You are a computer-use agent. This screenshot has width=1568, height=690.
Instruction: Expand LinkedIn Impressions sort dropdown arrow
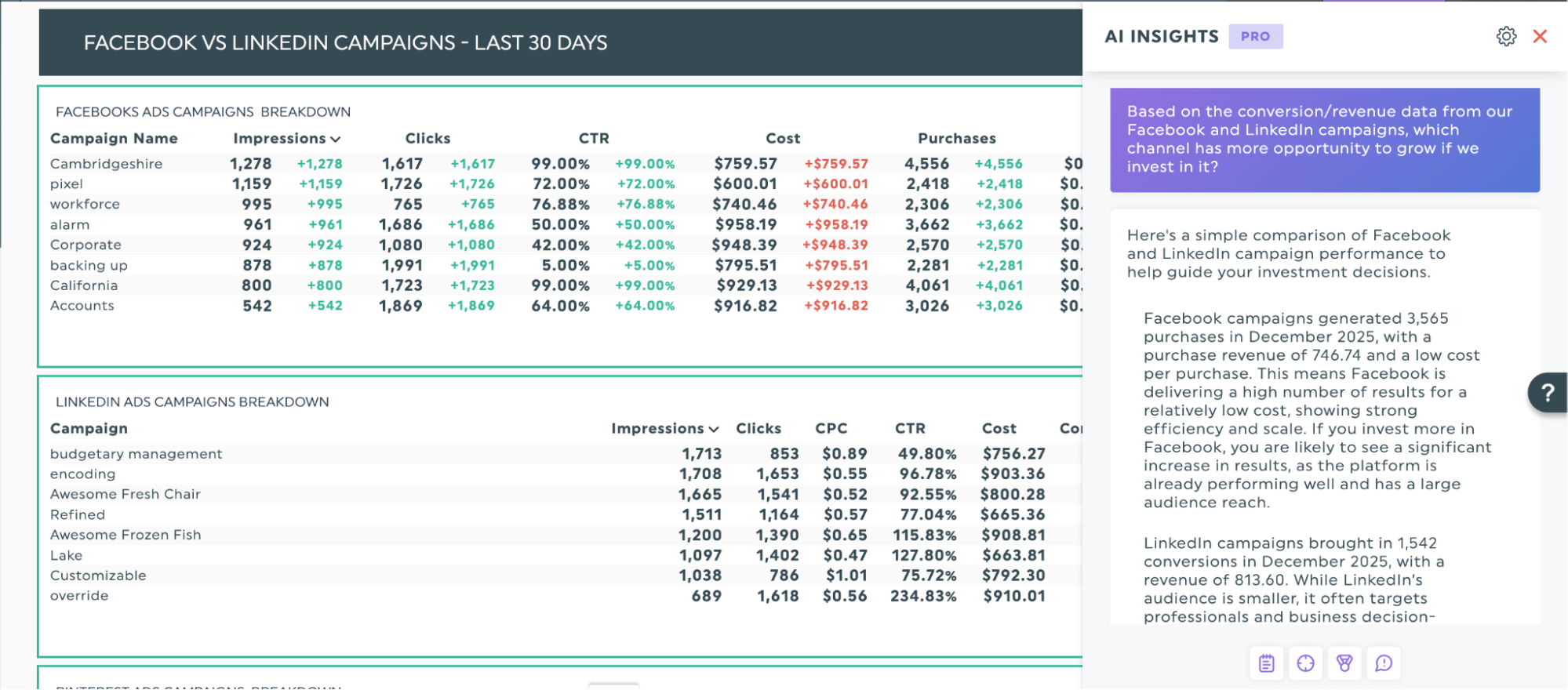pyautogui.click(x=713, y=429)
